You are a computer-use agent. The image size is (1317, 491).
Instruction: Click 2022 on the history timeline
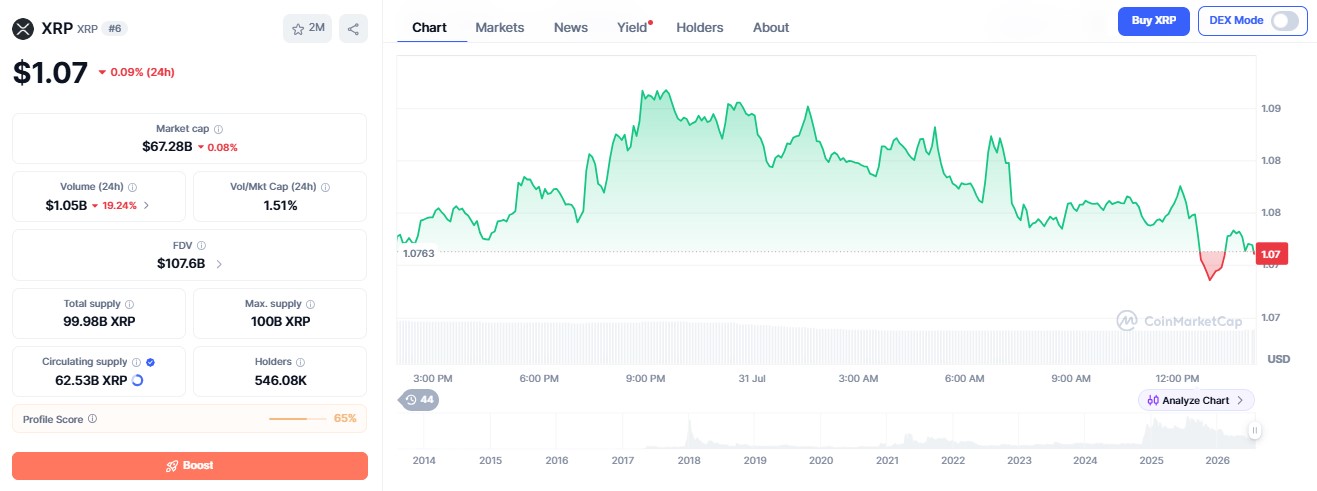pos(953,460)
